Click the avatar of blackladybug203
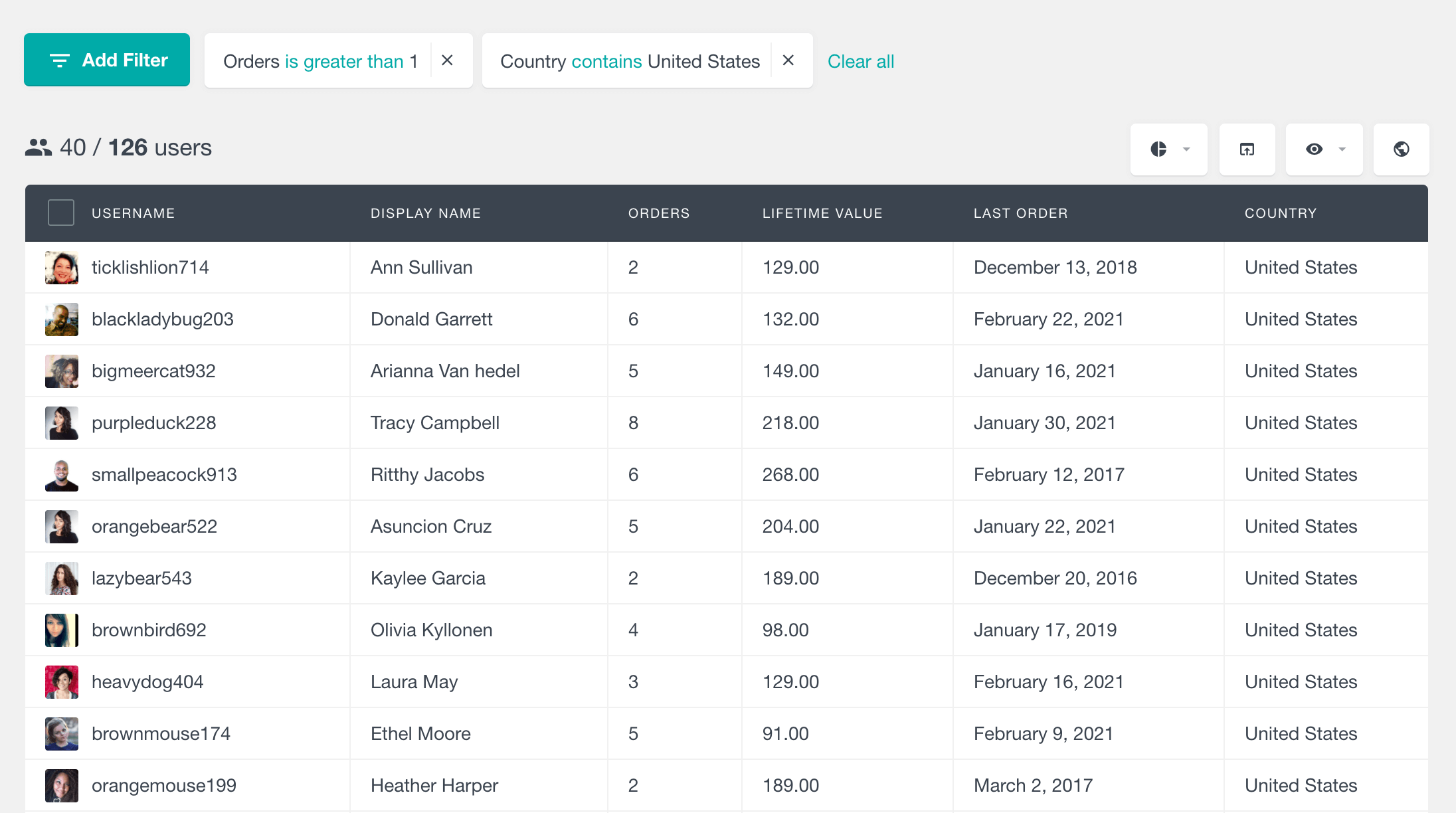Screen dimensions: 1456x813 [62, 319]
